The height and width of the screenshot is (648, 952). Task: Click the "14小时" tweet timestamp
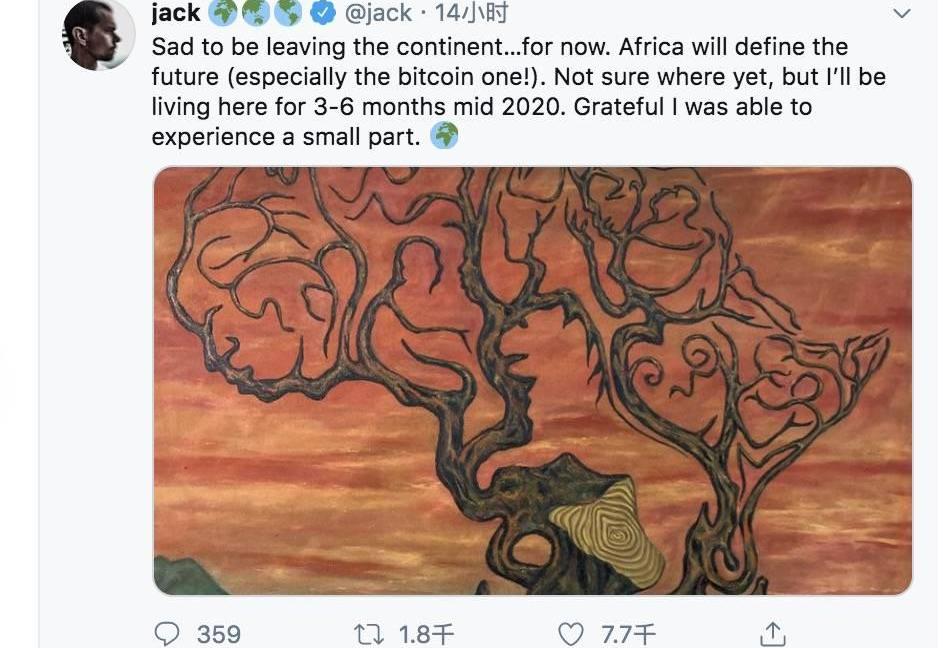point(475,13)
